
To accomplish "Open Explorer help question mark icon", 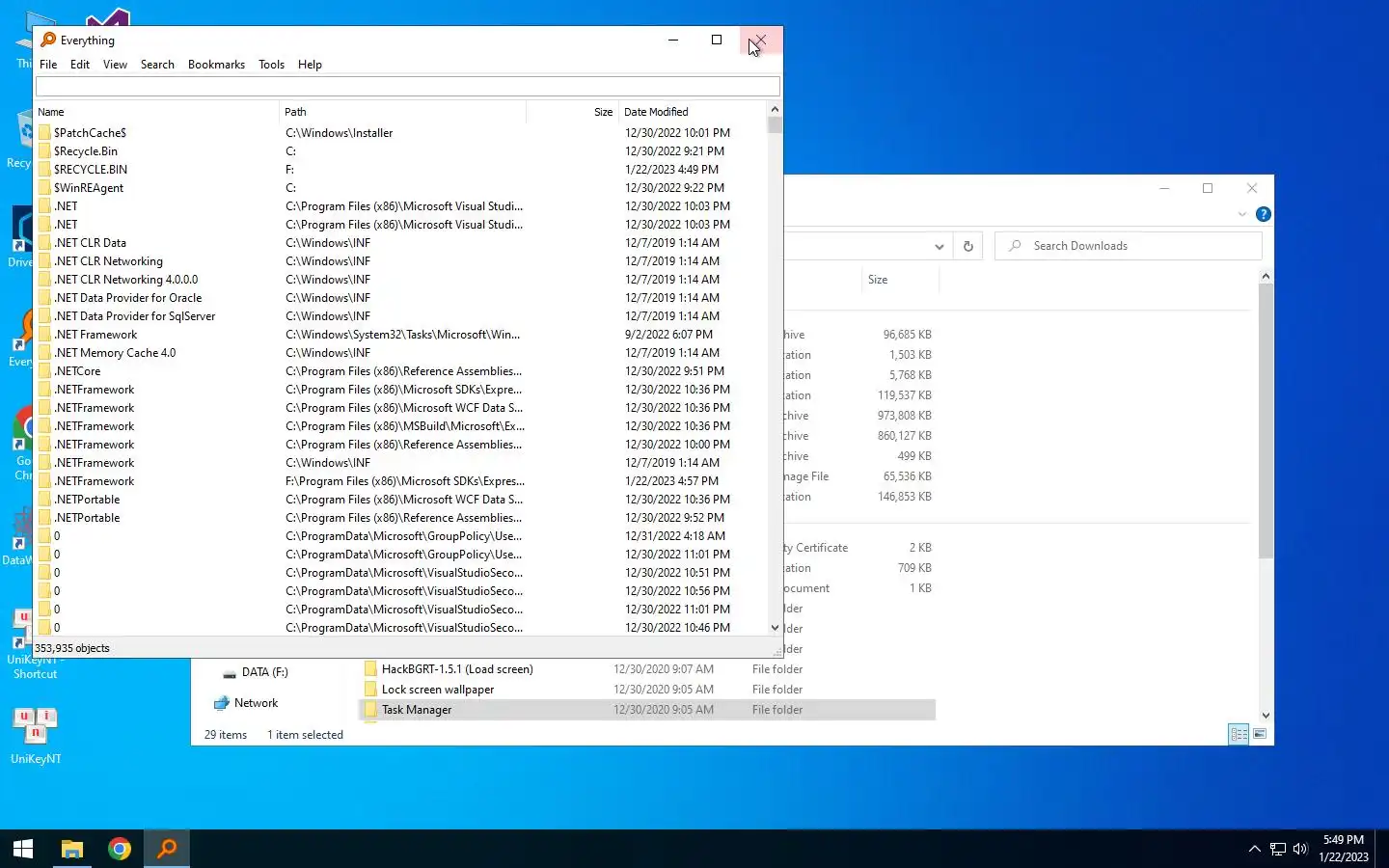I will (1264, 214).
